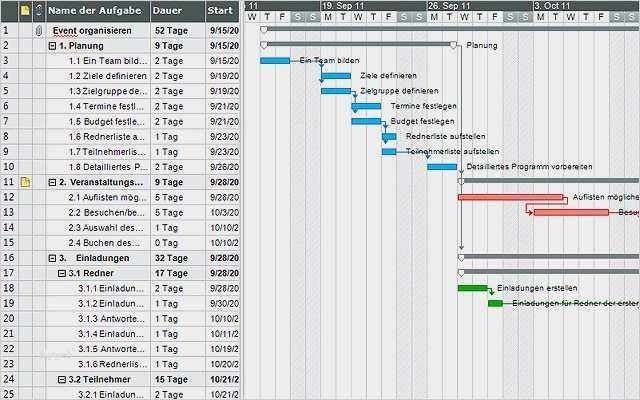Select the Detailliertes Programm Gantt bar

click(442, 167)
